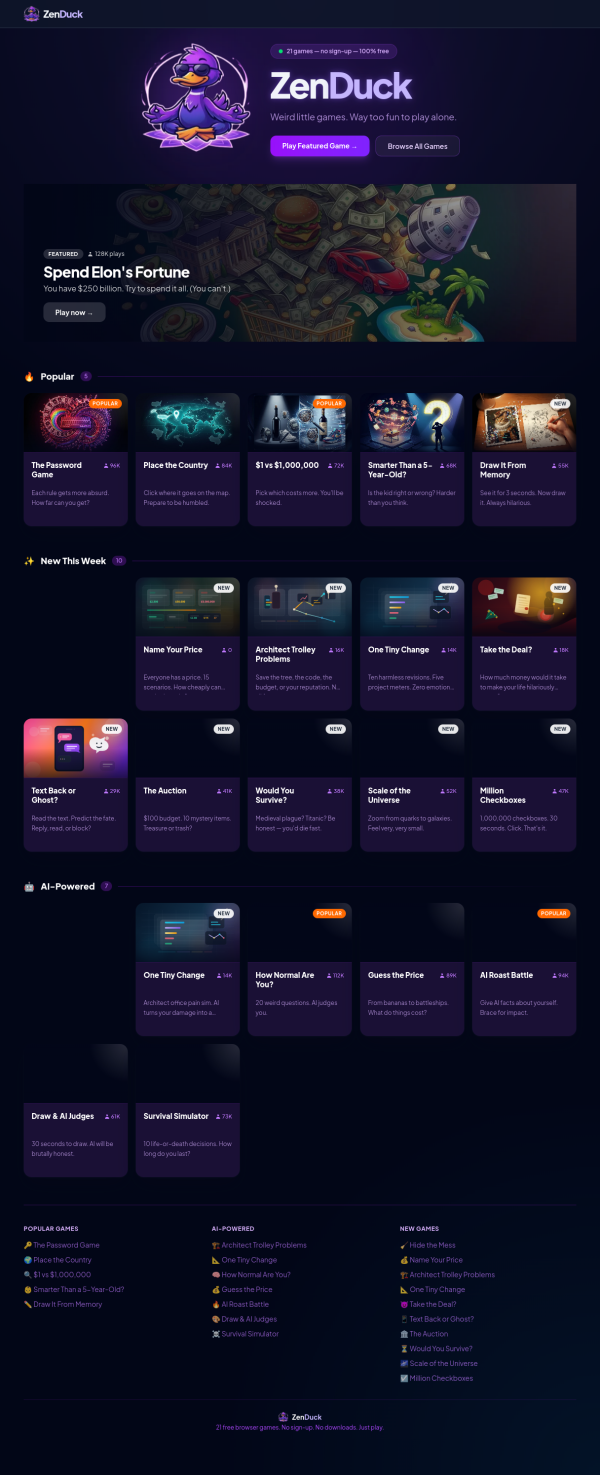Open the Guess the Price game card
Screen dimensions: 600x1475
point(412,969)
